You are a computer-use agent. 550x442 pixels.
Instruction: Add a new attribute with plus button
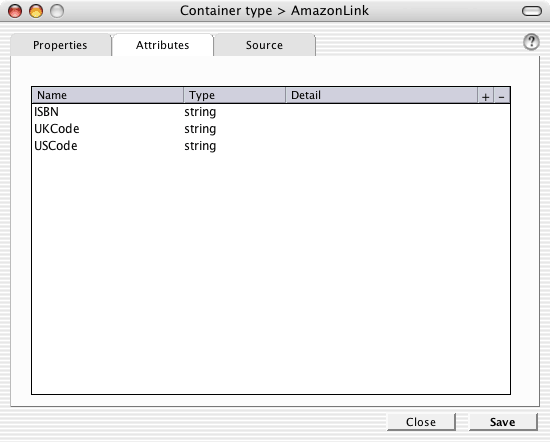485,96
